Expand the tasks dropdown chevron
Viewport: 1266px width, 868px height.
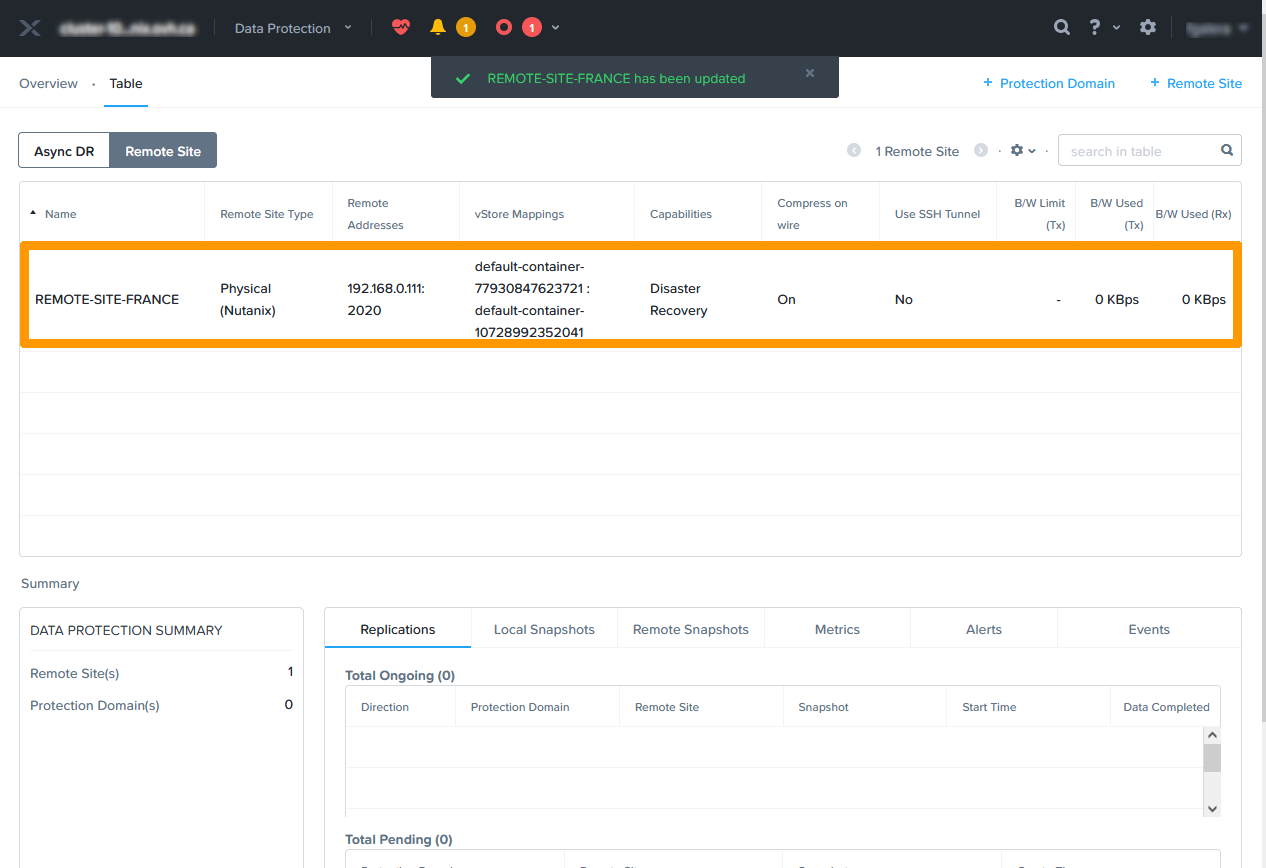click(x=556, y=28)
